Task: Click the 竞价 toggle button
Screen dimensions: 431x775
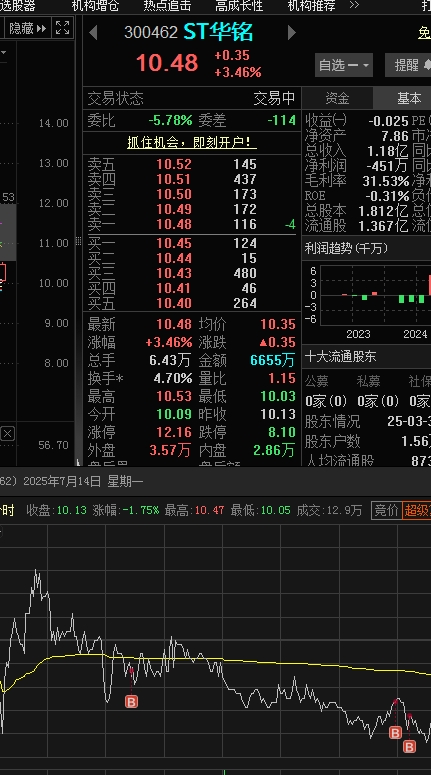Action: tap(386, 510)
